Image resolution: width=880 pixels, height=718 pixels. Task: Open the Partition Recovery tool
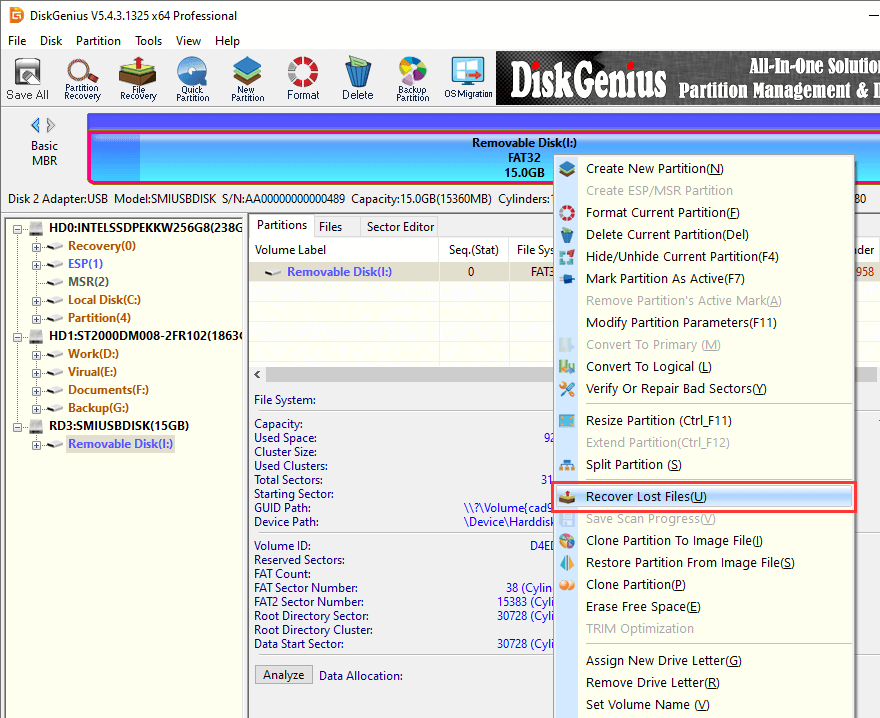pos(82,78)
